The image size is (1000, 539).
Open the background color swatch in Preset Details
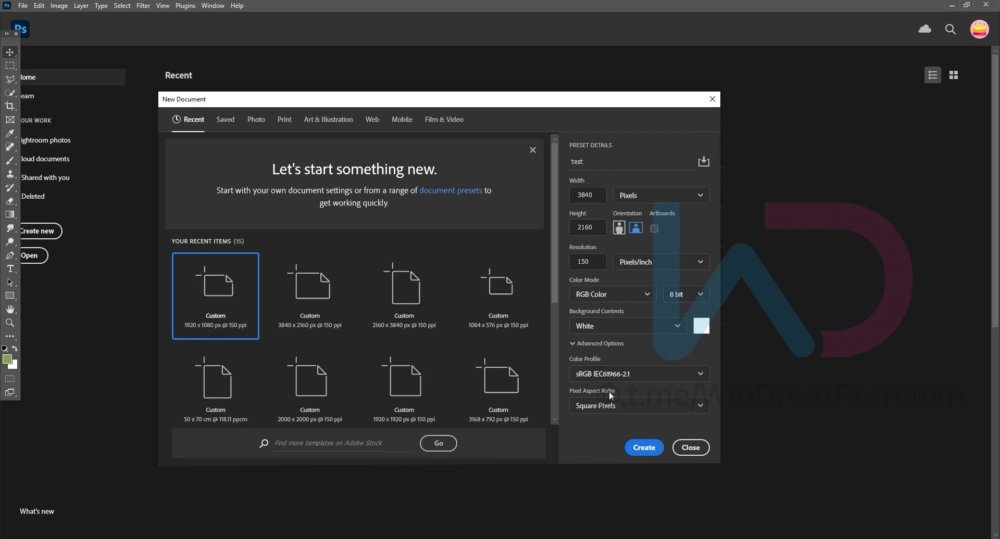pos(701,325)
